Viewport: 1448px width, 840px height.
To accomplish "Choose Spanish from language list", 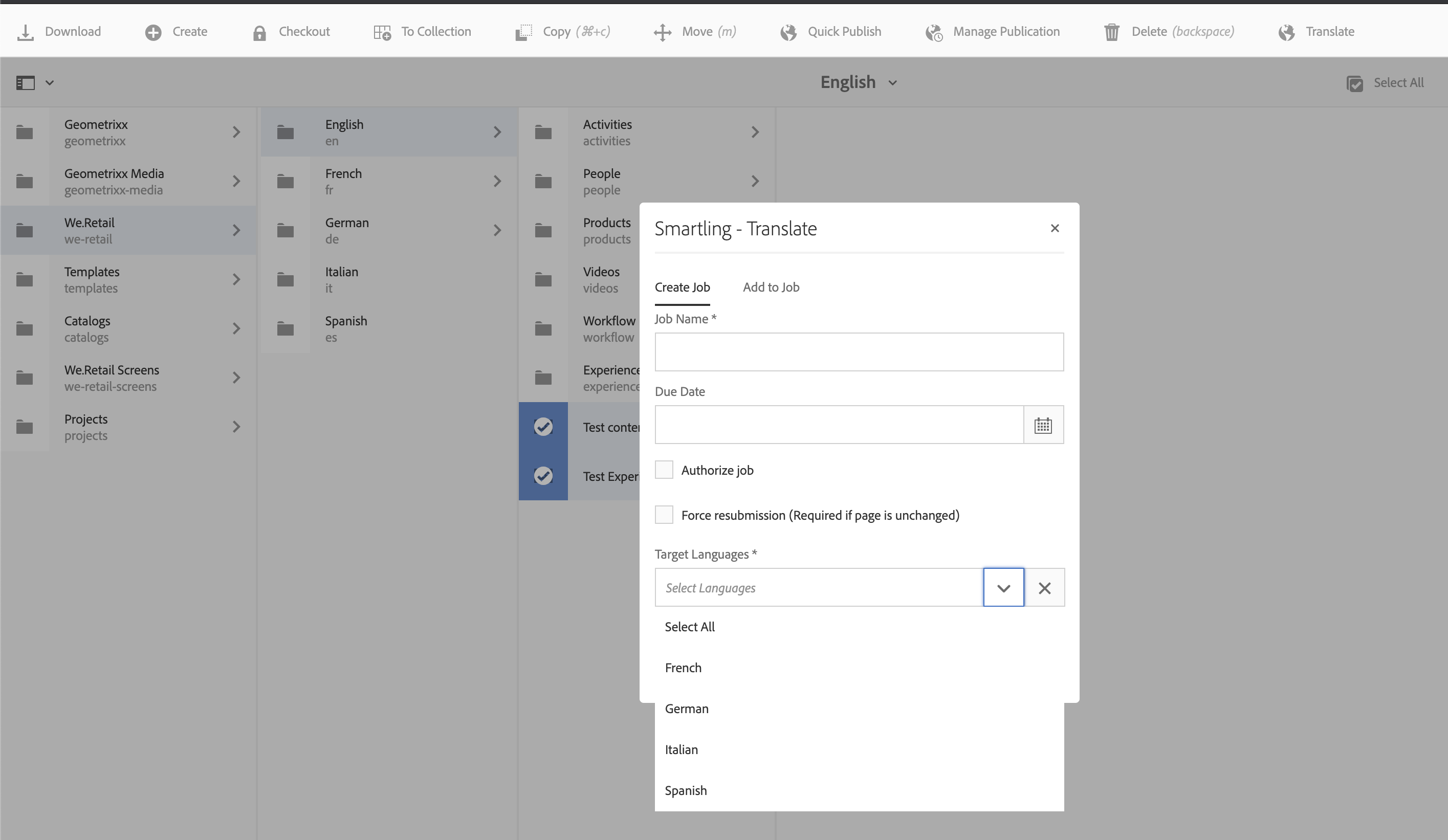I will (x=859, y=790).
